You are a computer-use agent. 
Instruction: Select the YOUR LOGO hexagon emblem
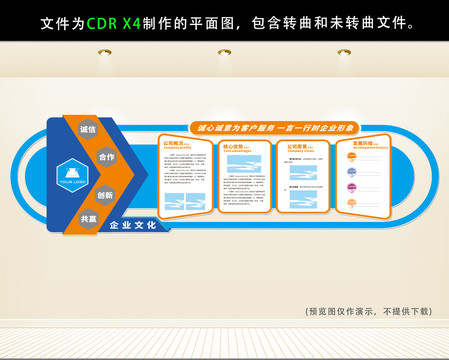coord(72,175)
